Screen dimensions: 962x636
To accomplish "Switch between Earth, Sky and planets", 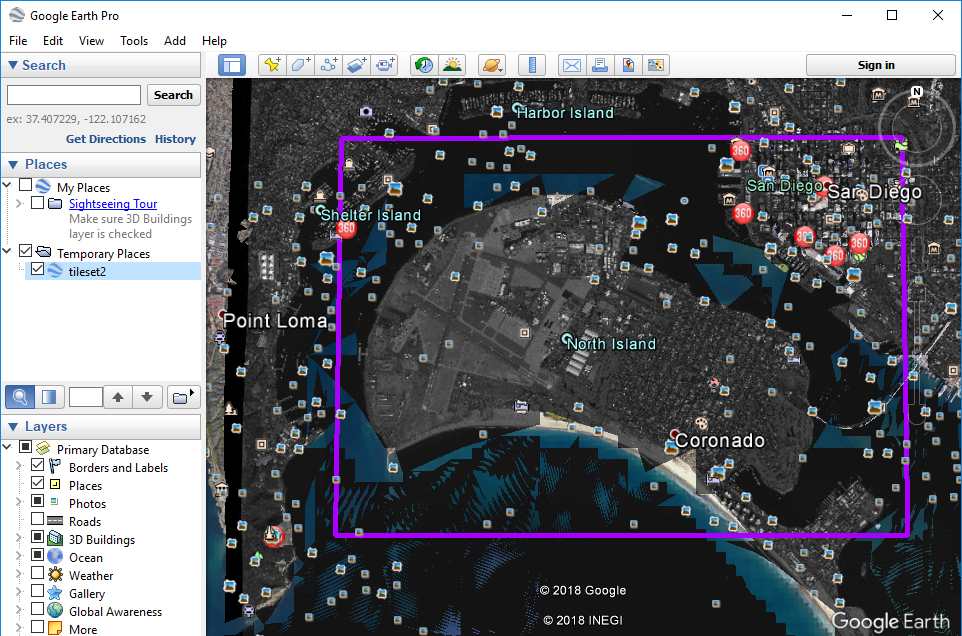I will point(492,65).
